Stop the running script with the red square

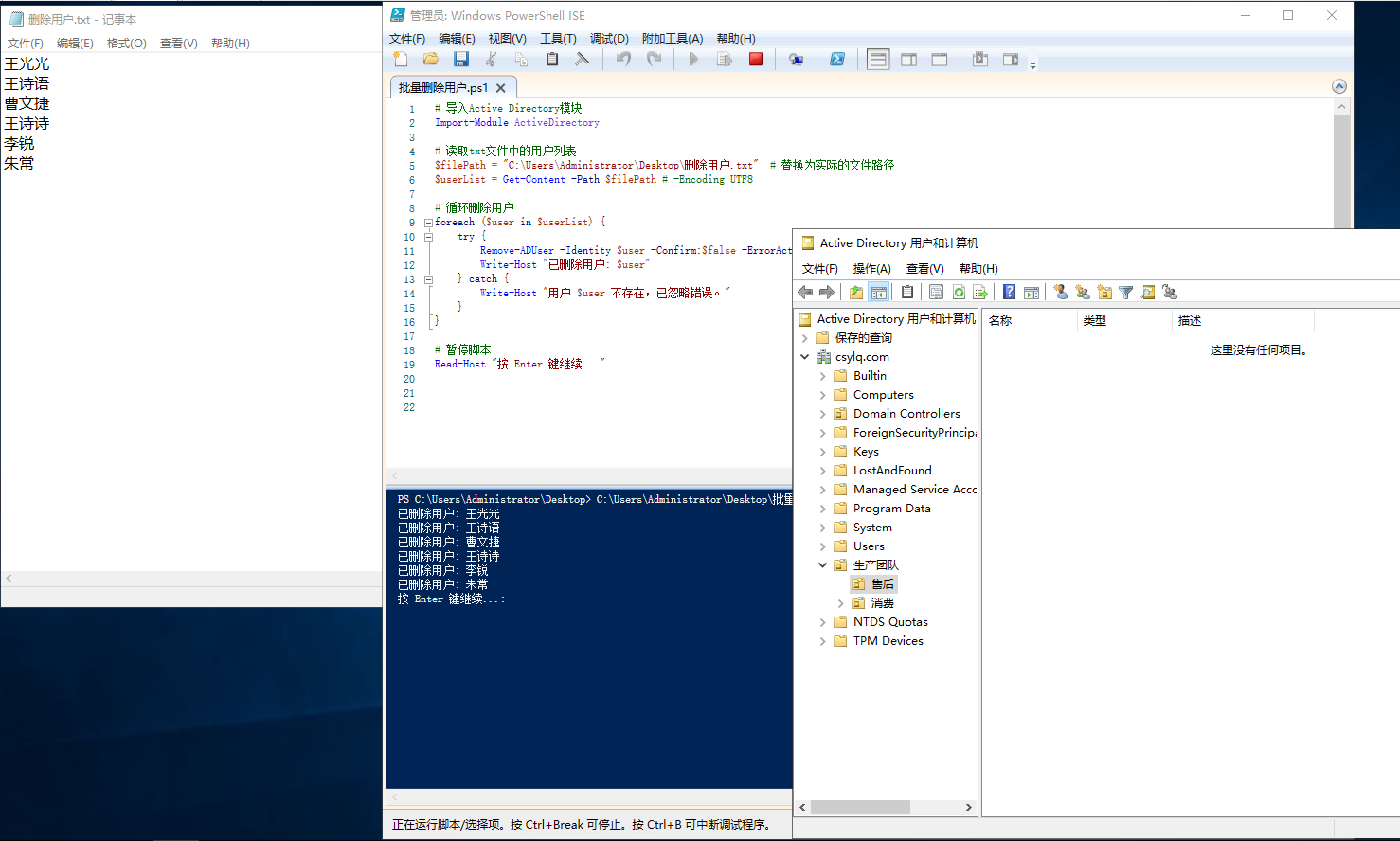756,60
